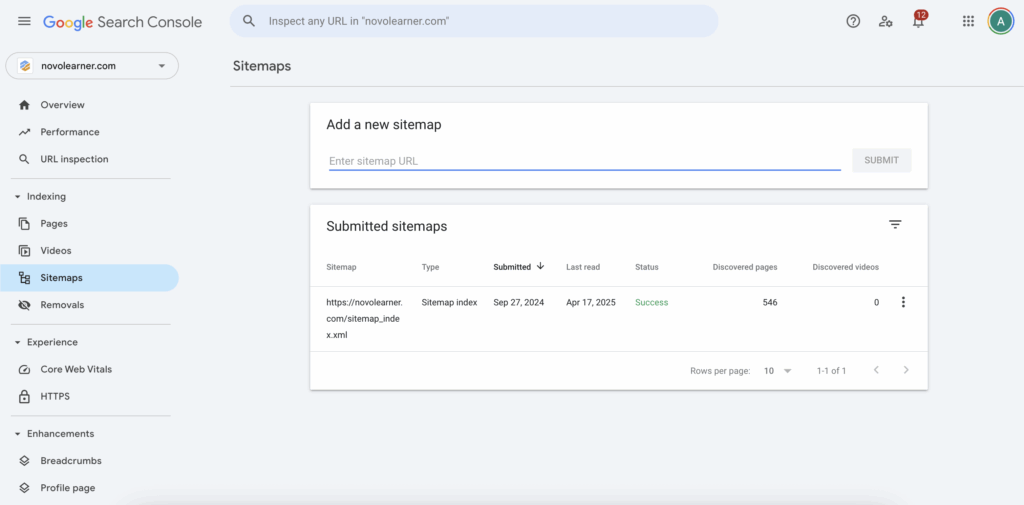Go to previous page of sitemaps table
Screen dimensions: 1024x505
[876, 370]
